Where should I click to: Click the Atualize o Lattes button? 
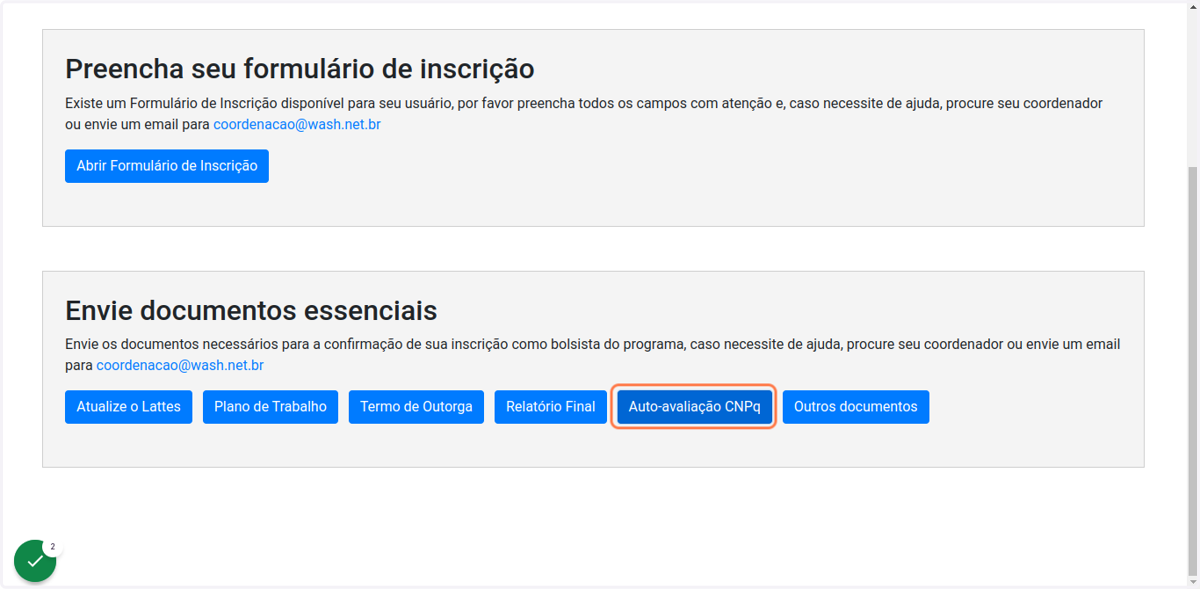129,407
